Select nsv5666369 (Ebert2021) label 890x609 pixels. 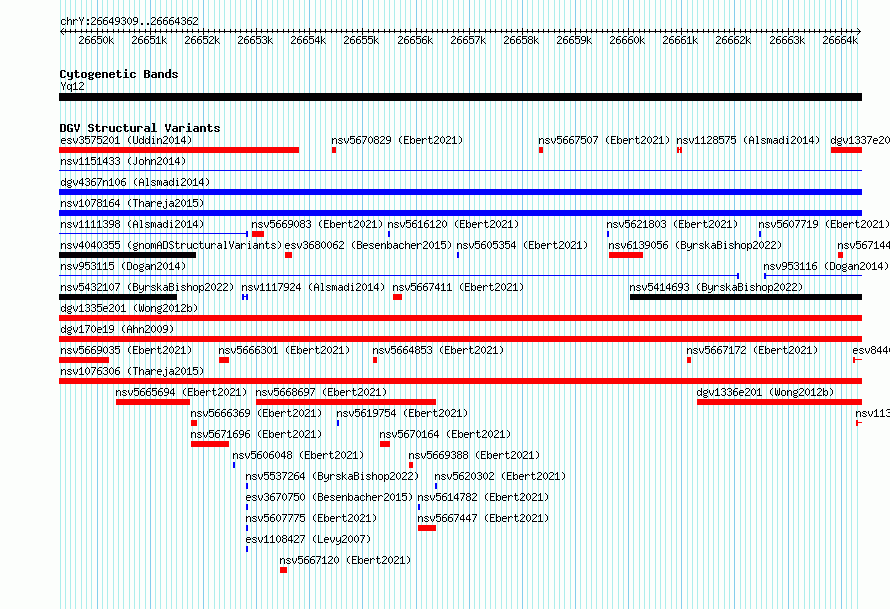pos(256,413)
